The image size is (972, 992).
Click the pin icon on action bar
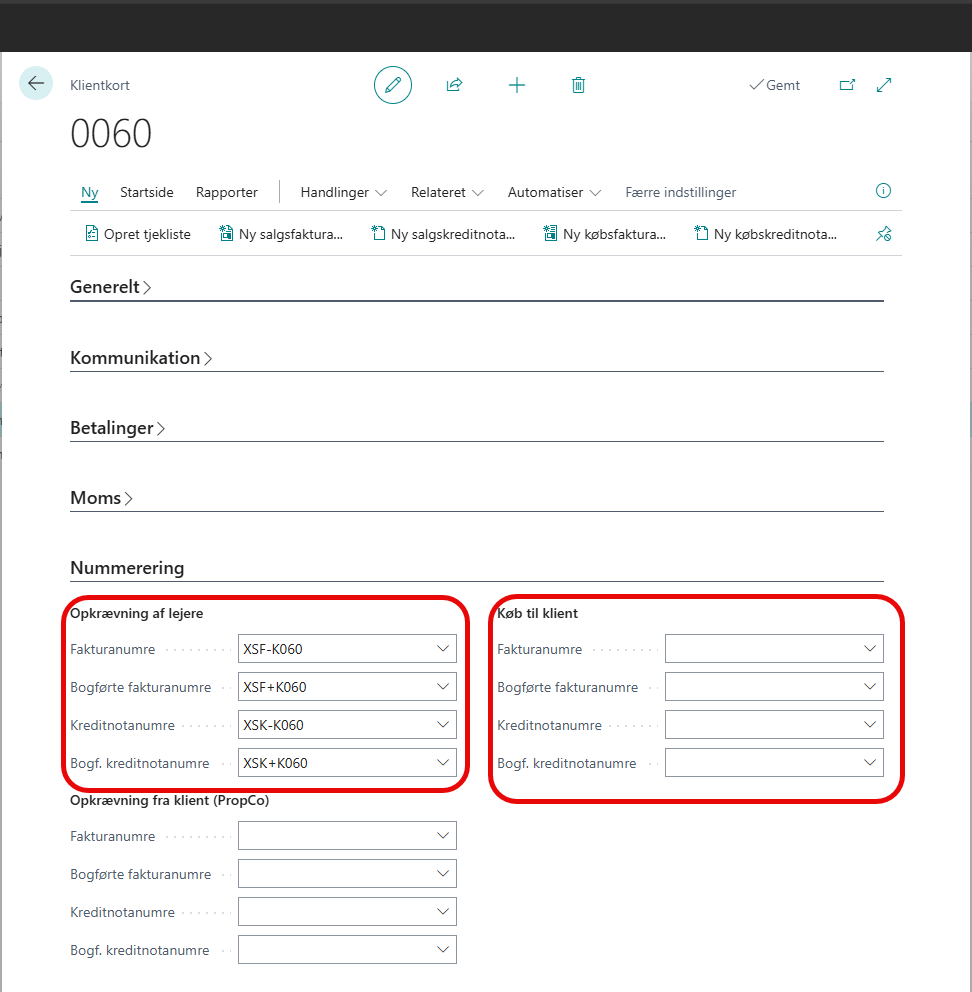coord(883,234)
